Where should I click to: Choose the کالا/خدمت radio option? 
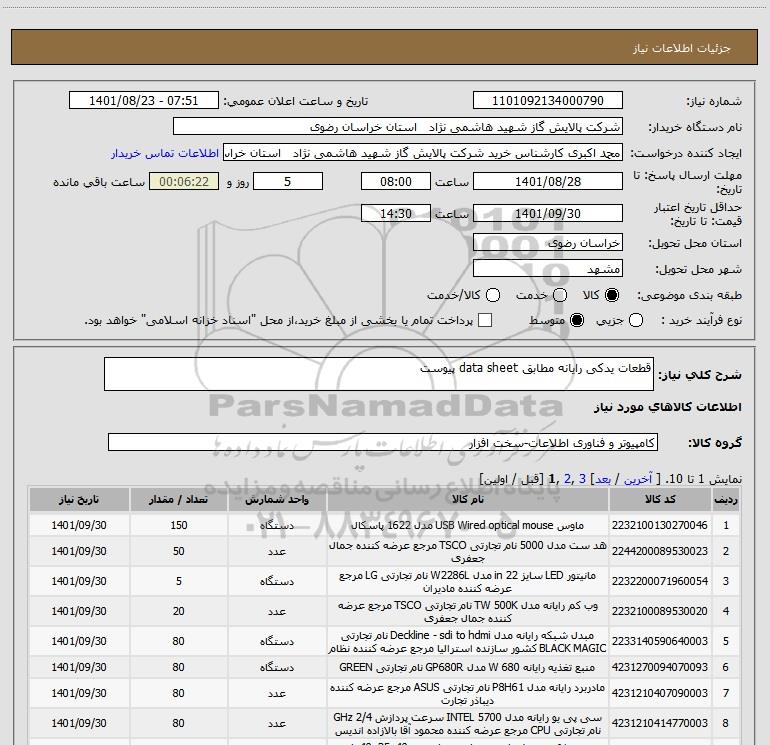click(495, 295)
